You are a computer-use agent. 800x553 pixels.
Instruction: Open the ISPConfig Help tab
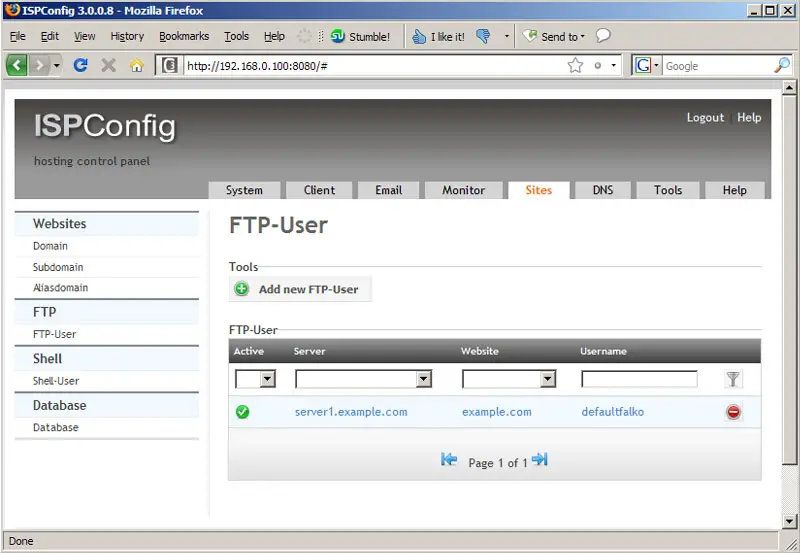[x=735, y=190]
